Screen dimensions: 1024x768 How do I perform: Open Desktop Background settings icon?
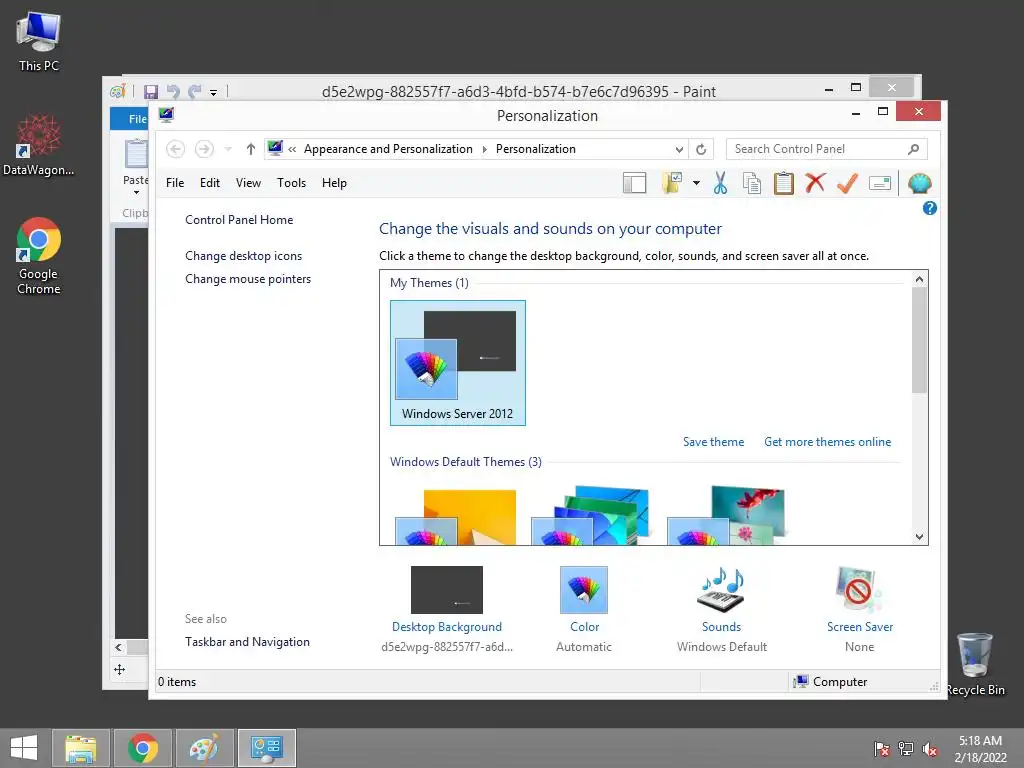point(447,590)
